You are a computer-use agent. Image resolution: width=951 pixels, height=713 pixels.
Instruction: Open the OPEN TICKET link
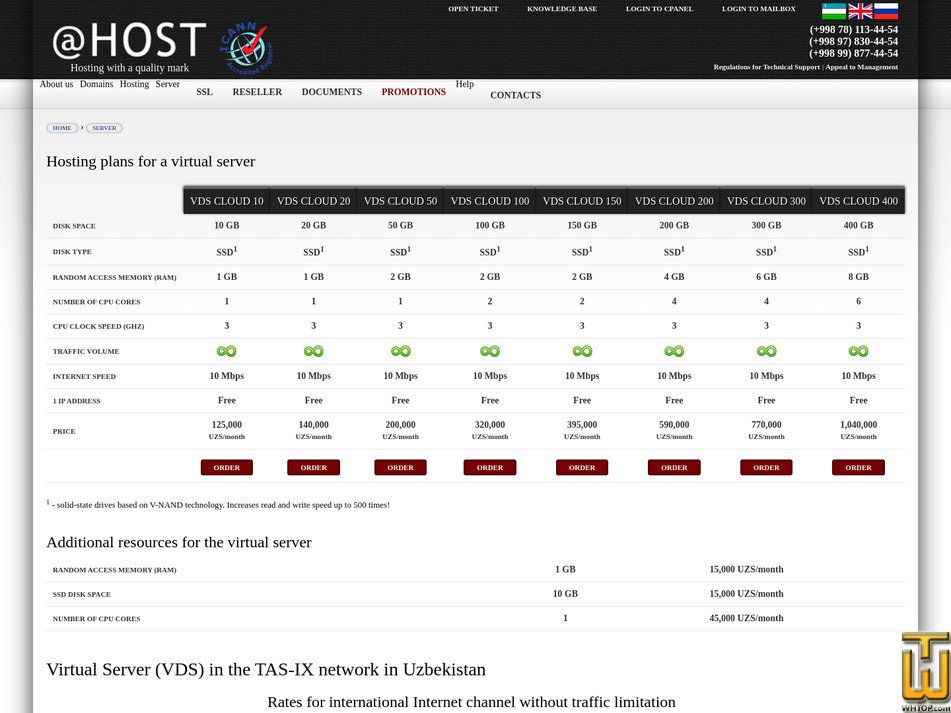[473, 9]
